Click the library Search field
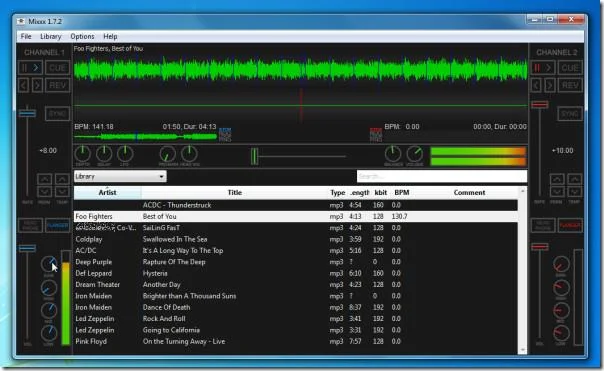The width and height of the screenshot is (604, 371). click(442, 176)
